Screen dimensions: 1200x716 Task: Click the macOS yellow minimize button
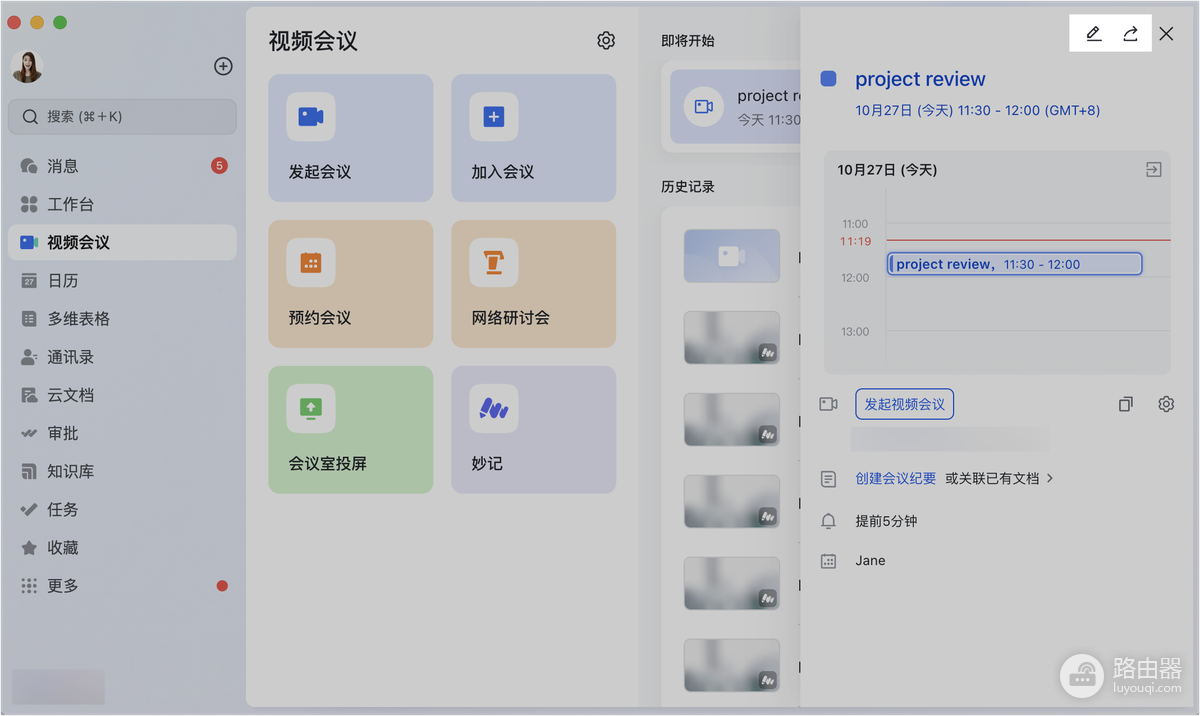pyautogui.click(x=37, y=22)
